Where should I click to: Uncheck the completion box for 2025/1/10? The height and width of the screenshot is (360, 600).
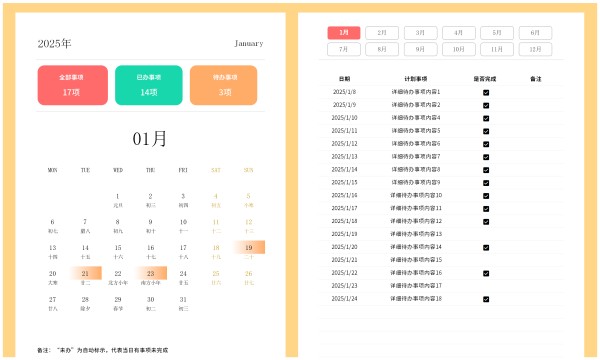(x=486, y=118)
